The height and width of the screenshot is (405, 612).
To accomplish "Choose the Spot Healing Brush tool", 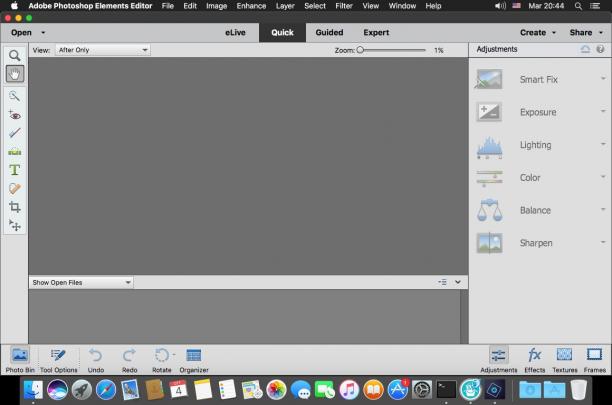I will [x=14, y=189].
